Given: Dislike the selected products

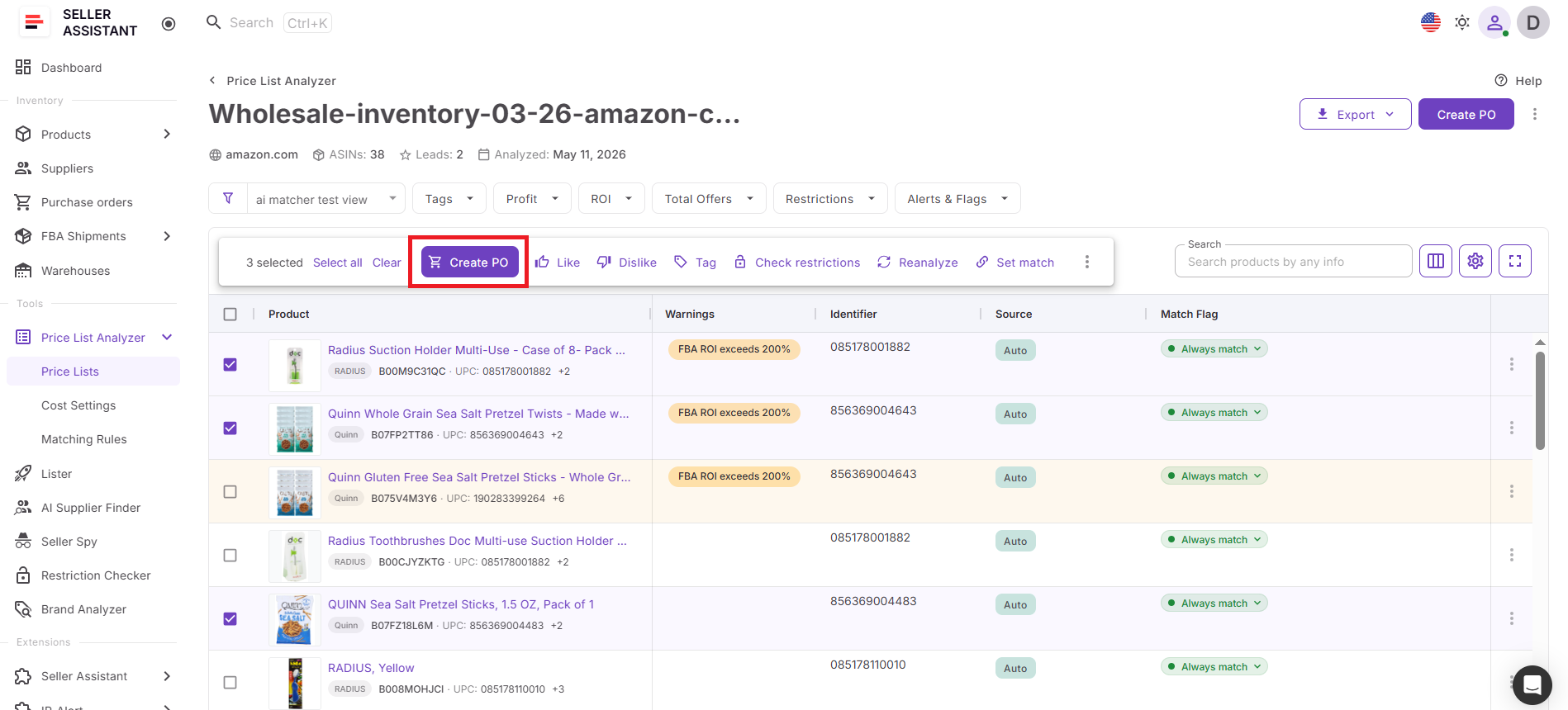Looking at the screenshot, I should point(627,262).
